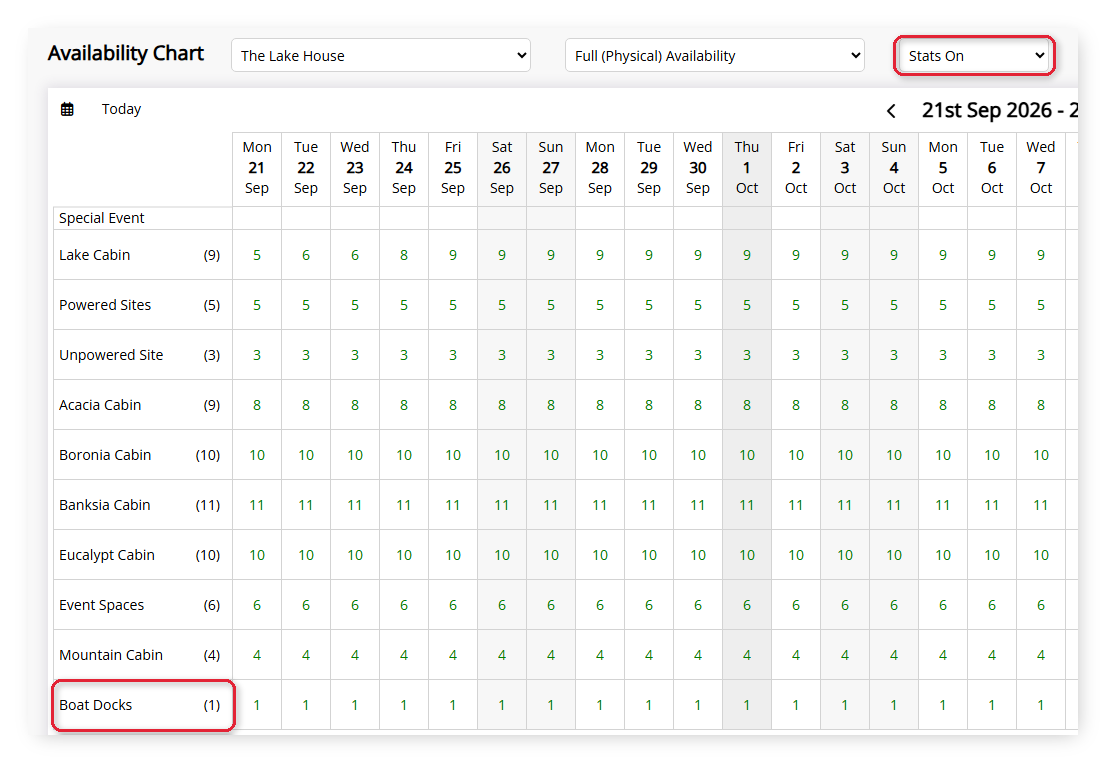Click Event Spaces availability for Mon 5 Oct
The height and width of the screenshot is (763, 1106).
pos(943,606)
